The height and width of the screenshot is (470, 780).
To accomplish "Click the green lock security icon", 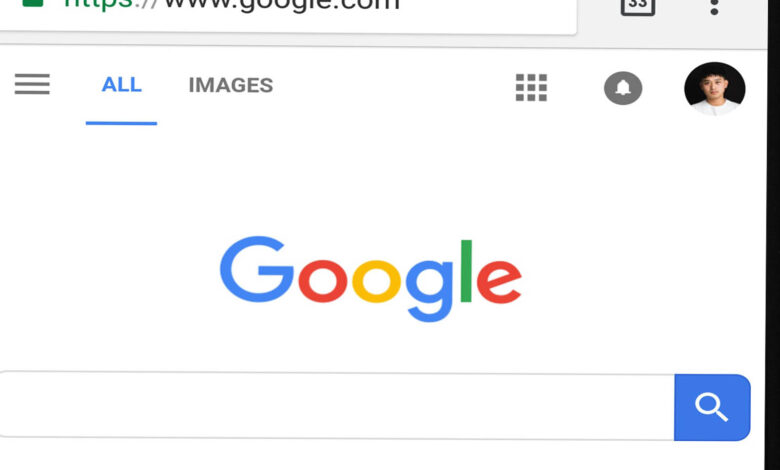I will coord(33,3).
